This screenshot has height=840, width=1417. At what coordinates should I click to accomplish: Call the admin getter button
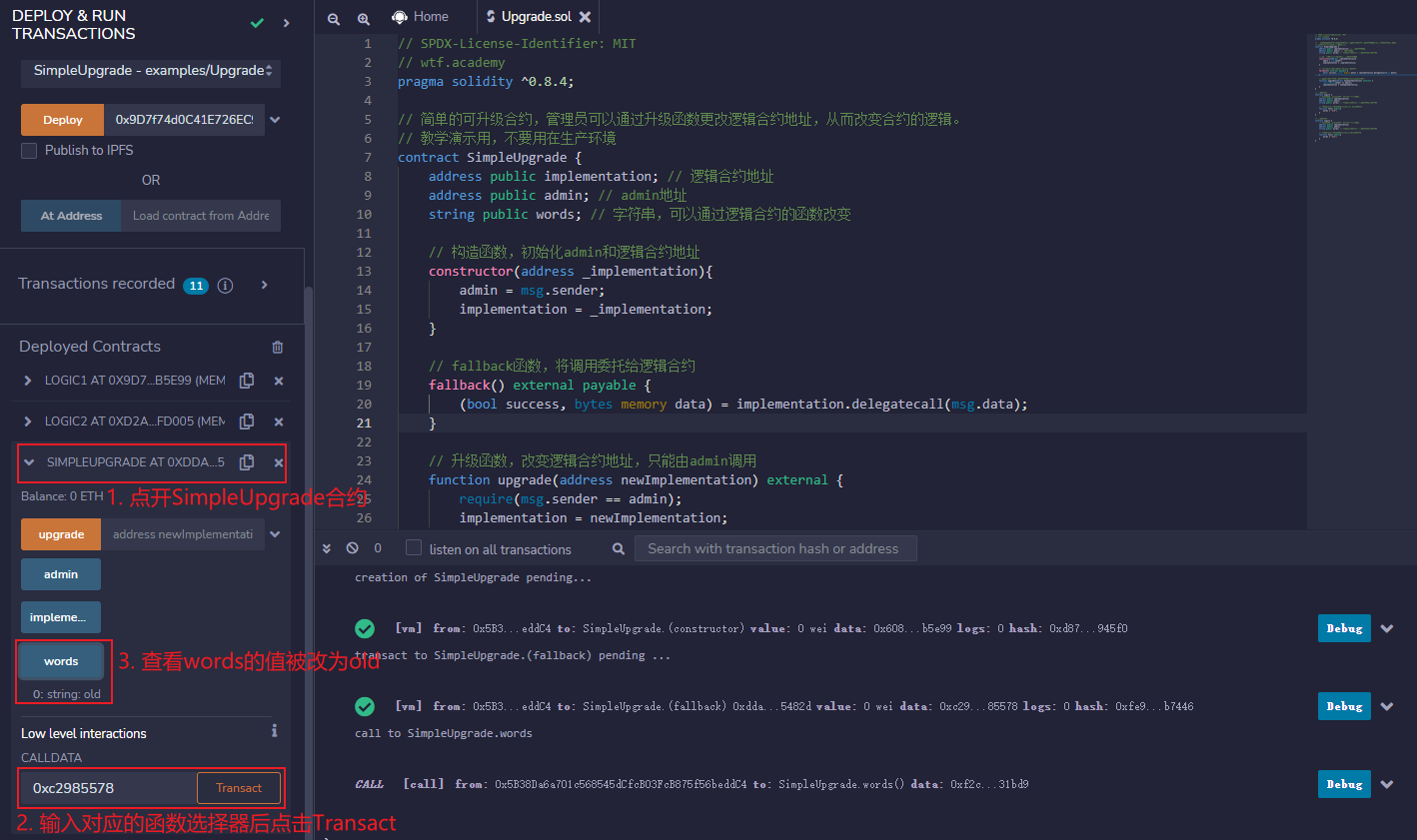point(61,574)
